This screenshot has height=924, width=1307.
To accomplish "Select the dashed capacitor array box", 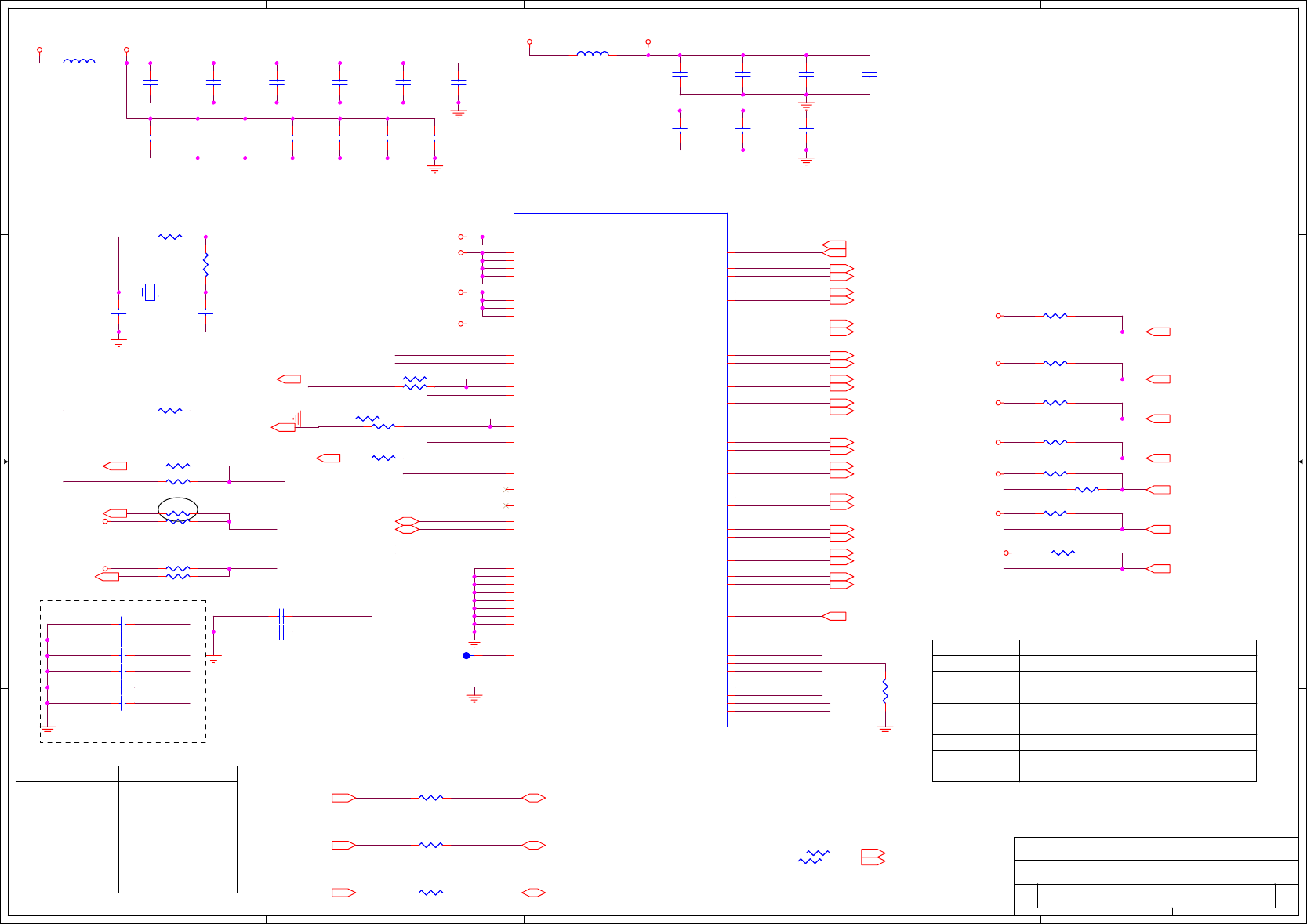I will point(123,671).
